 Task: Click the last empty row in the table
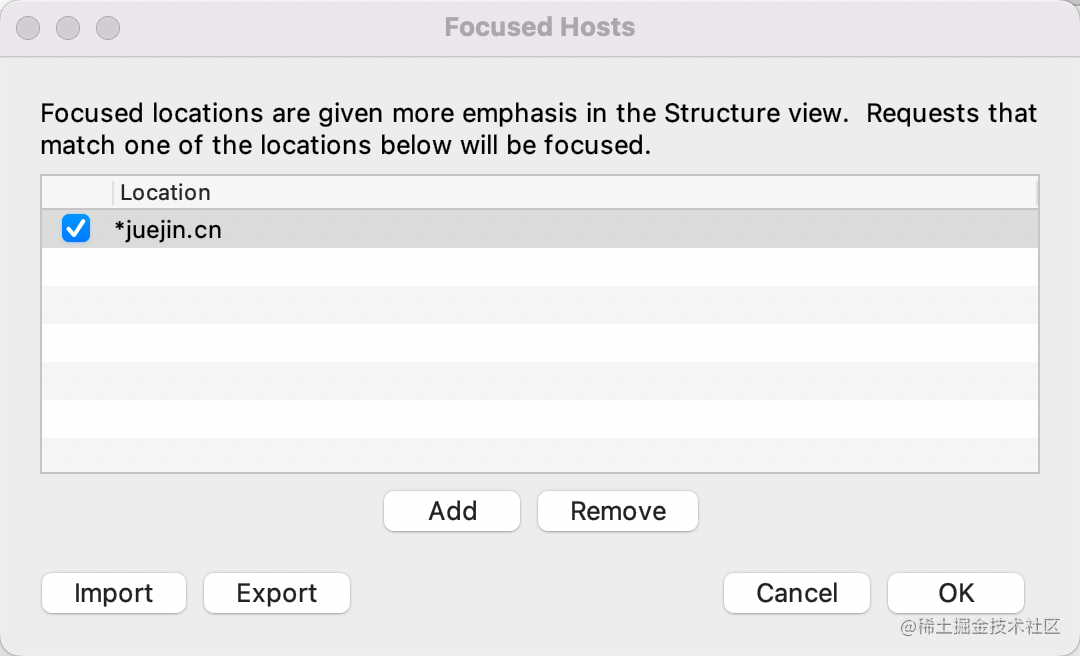tap(539, 455)
